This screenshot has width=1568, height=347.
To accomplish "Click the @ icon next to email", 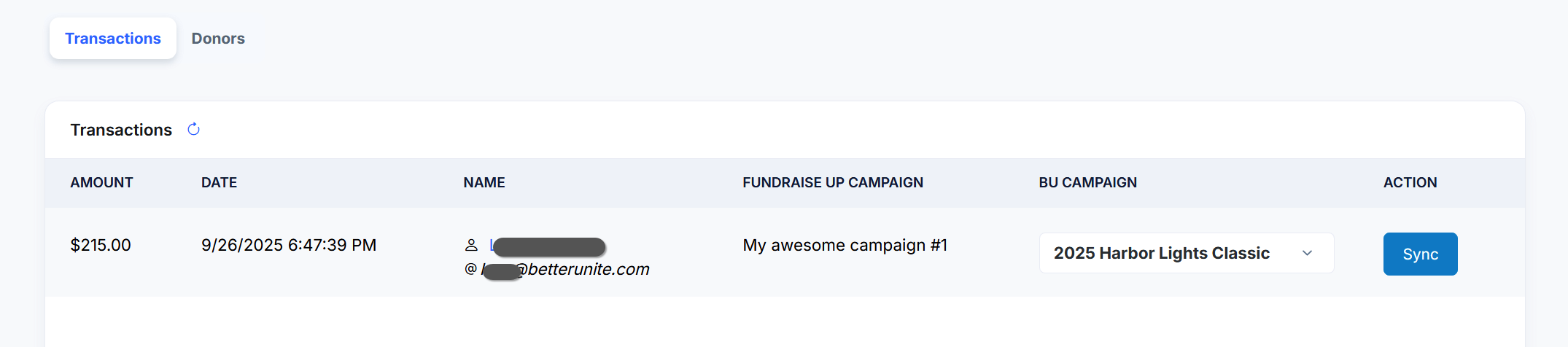I will click(x=470, y=269).
